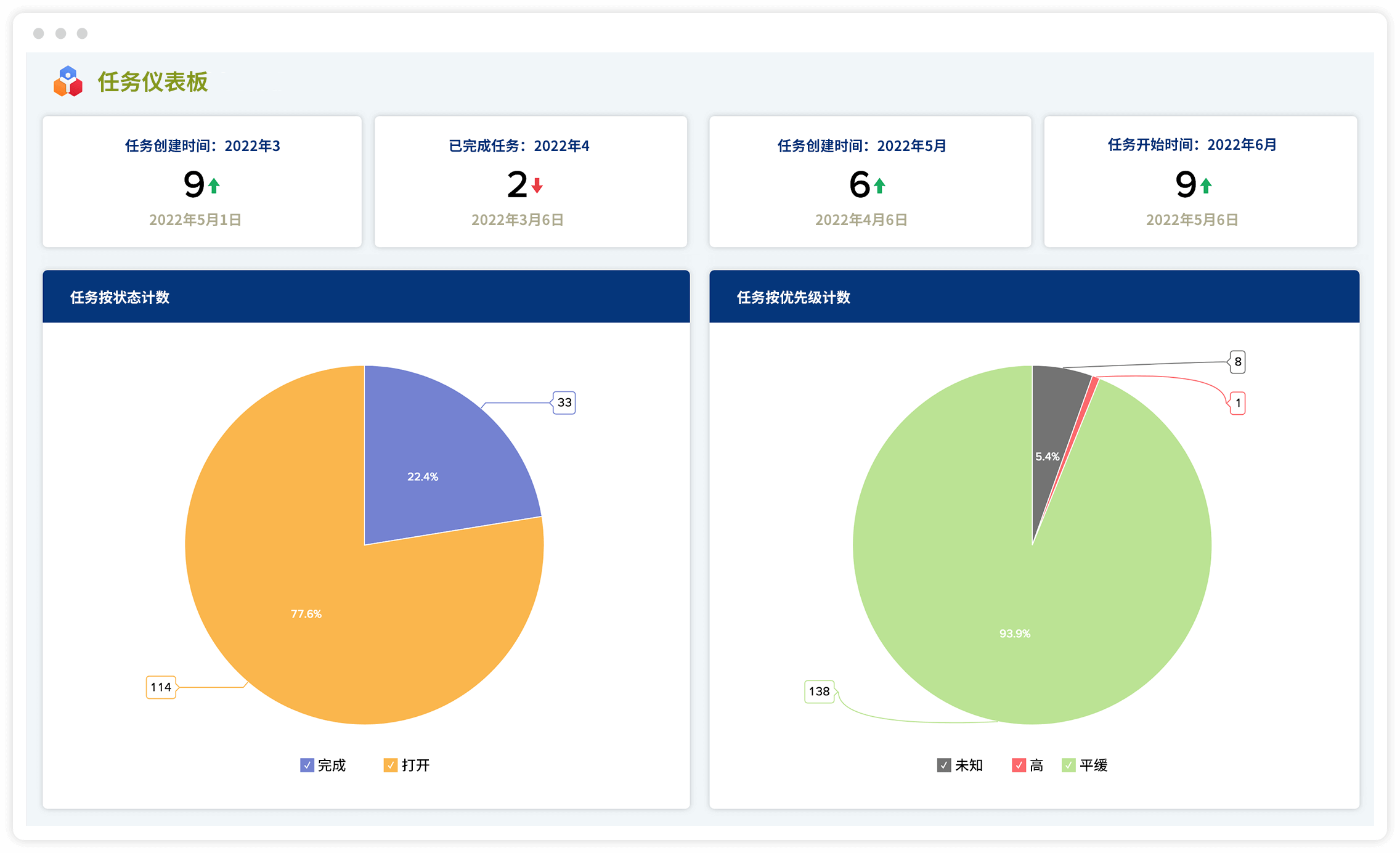Uncheck the 未知 legend checkbox
This screenshot has width=1400, height=853.
tap(944, 765)
